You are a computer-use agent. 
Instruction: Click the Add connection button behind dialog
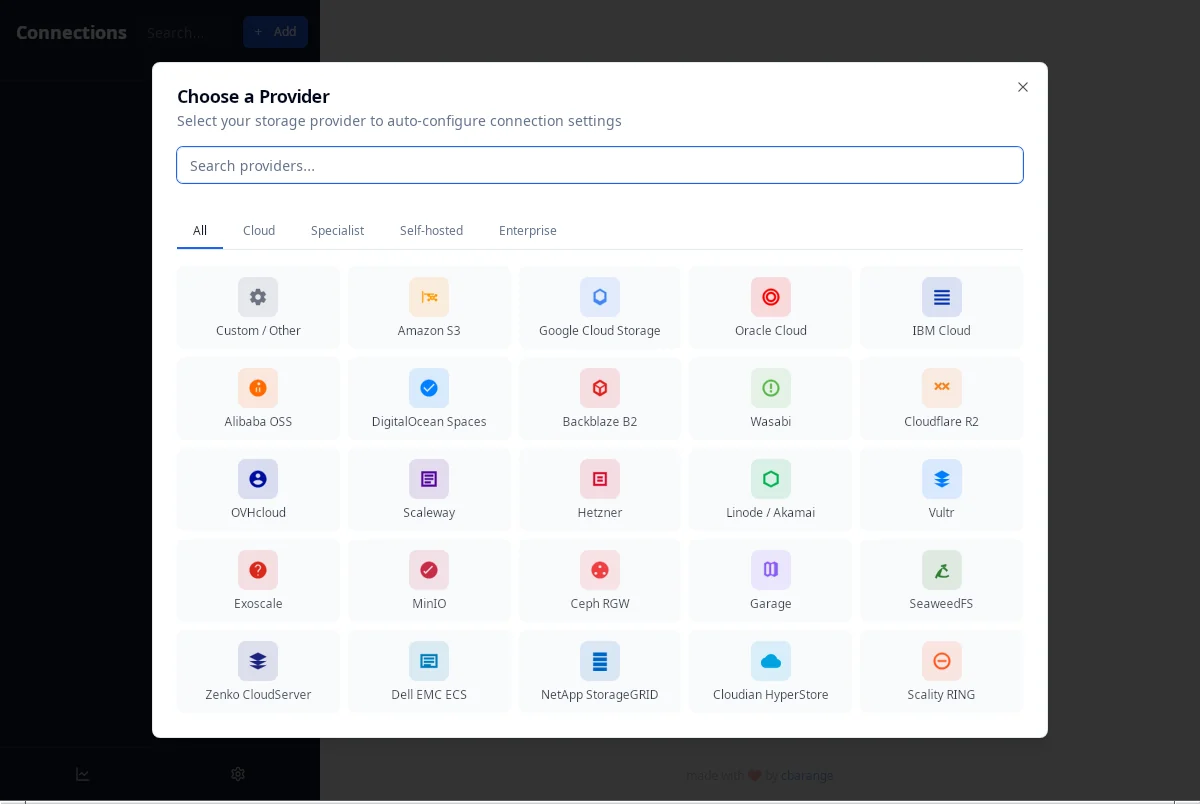tap(275, 32)
